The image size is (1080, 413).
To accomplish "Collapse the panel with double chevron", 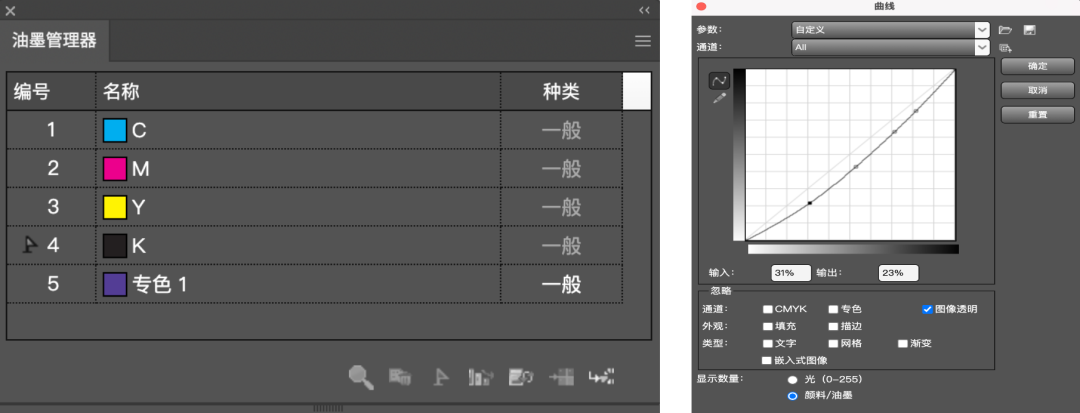I will [x=644, y=10].
